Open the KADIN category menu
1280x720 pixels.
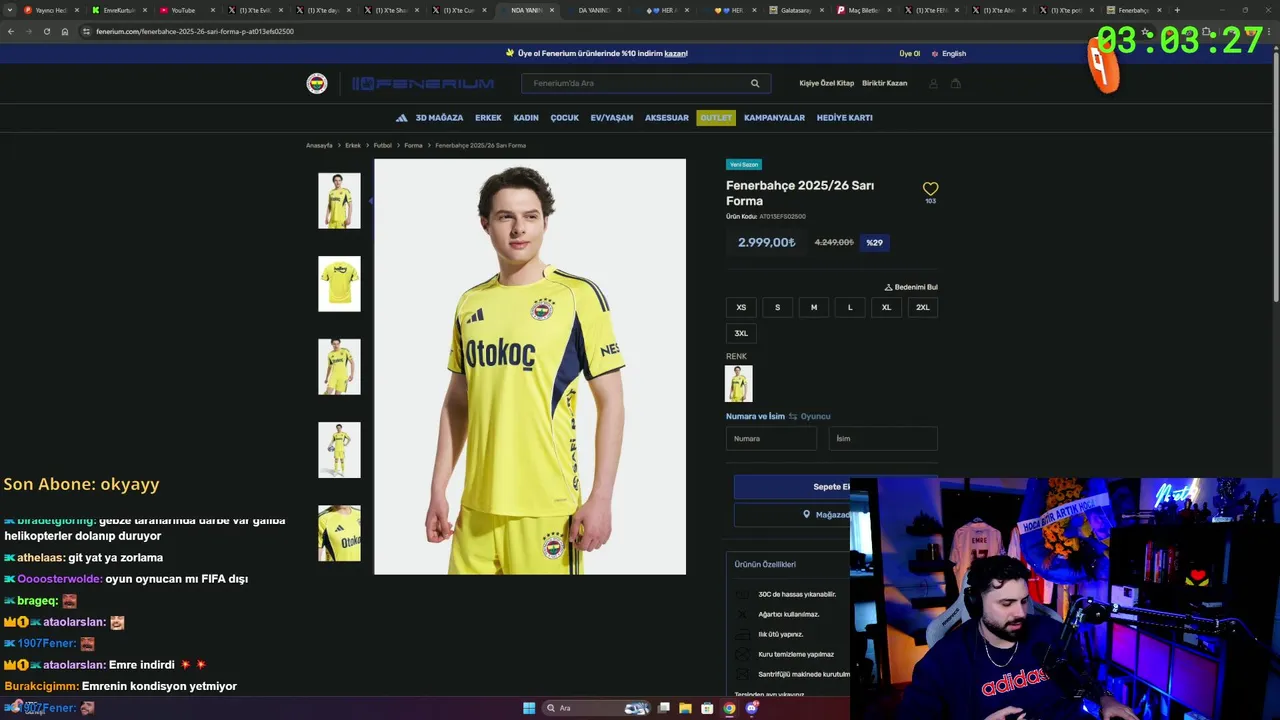(x=526, y=118)
